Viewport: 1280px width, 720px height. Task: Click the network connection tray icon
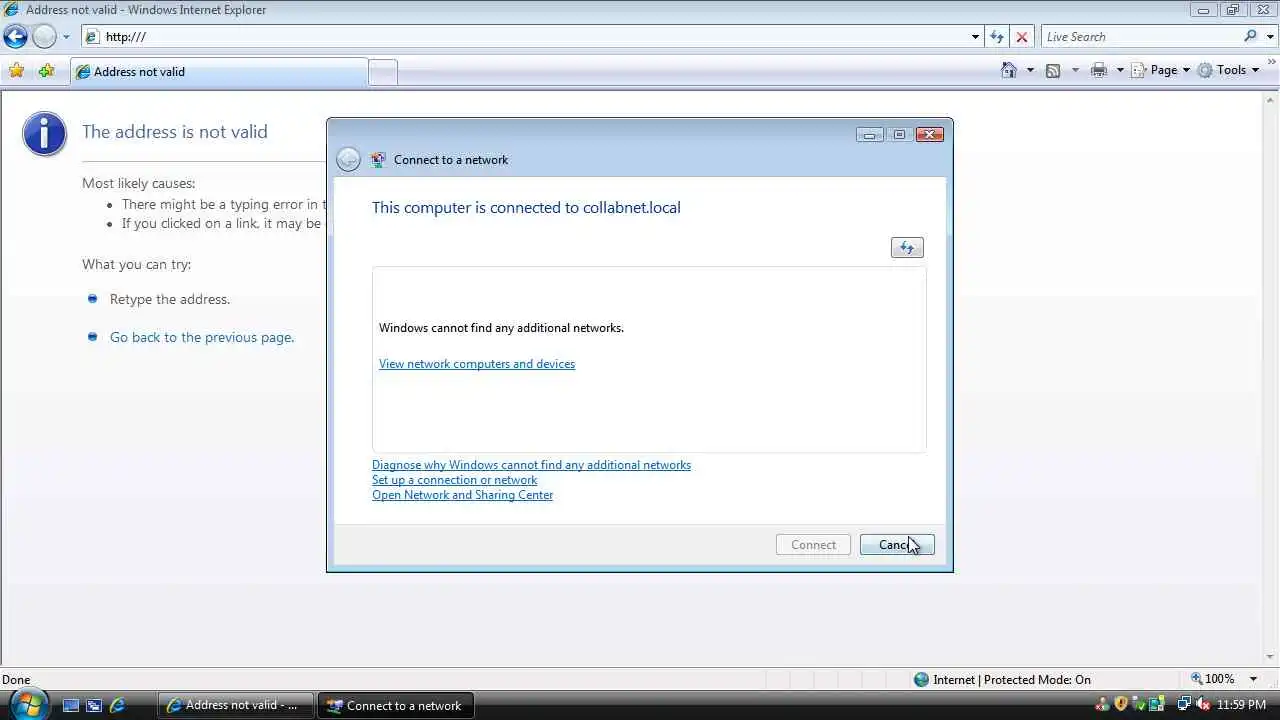[1185, 705]
